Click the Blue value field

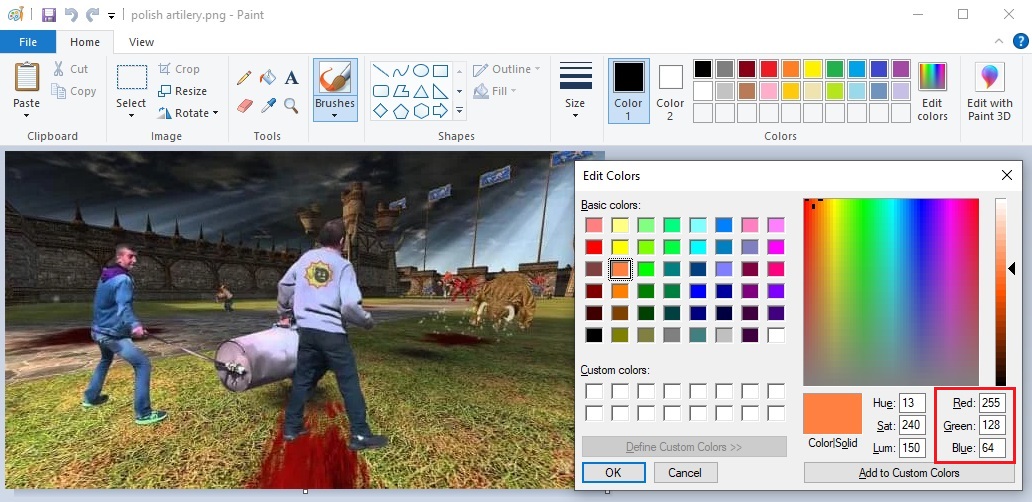click(992, 447)
